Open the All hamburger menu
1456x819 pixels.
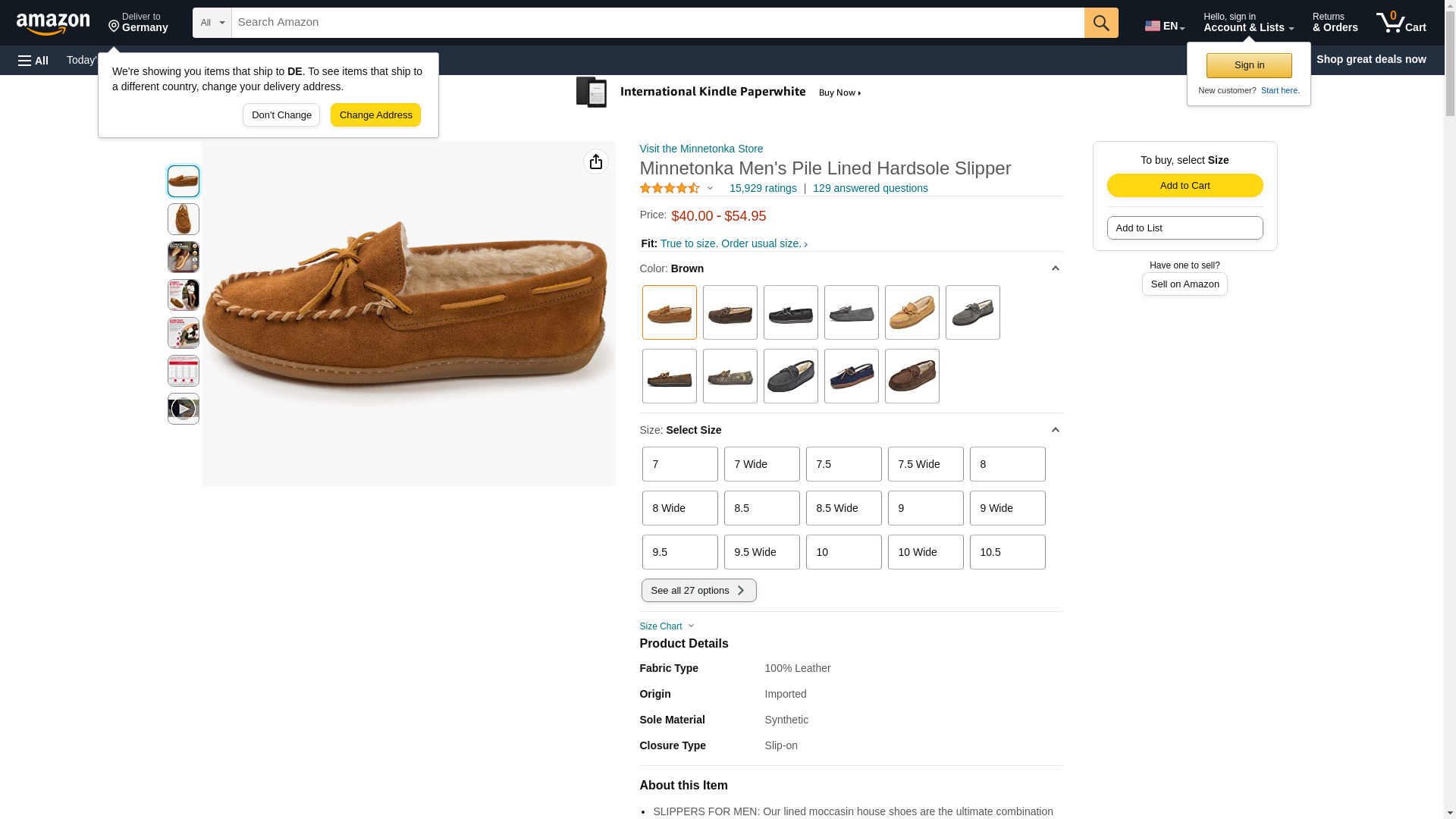coord(33,60)
